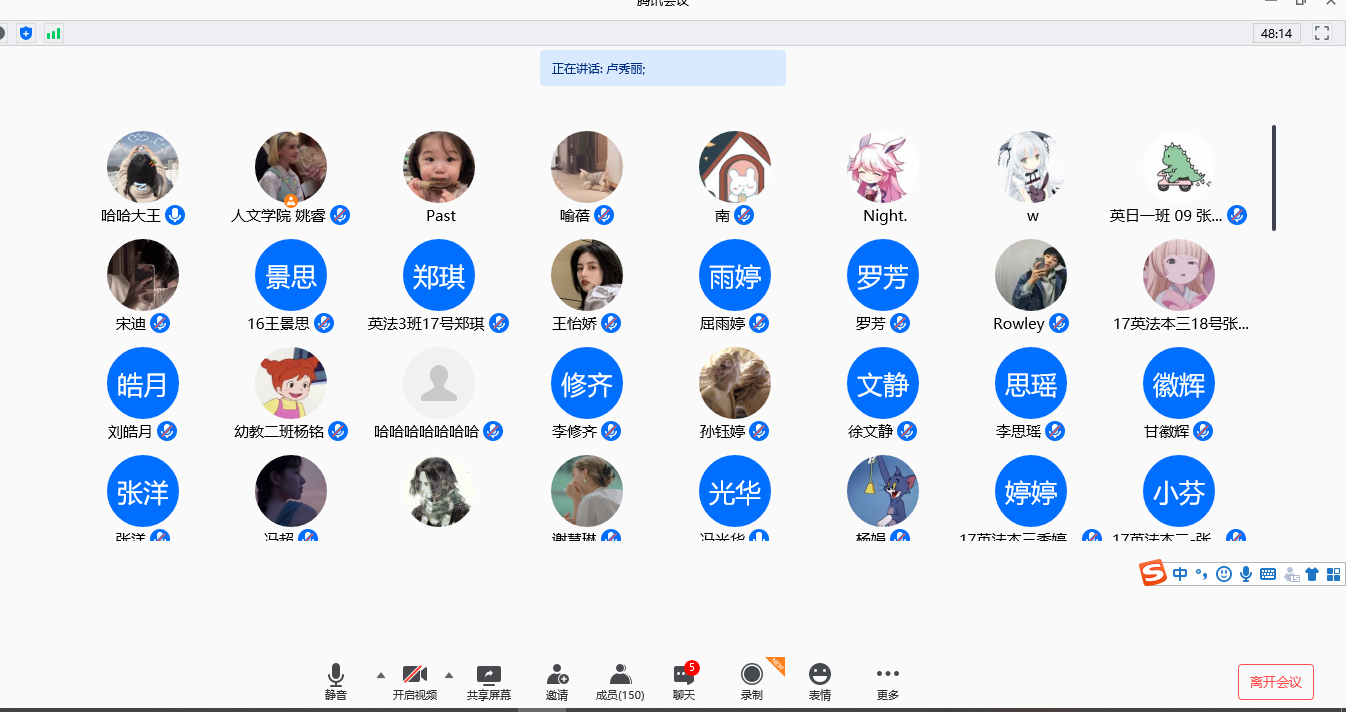
Task: Click the participant list vertical scrollbar
Action: click(x=1274, y=178)
